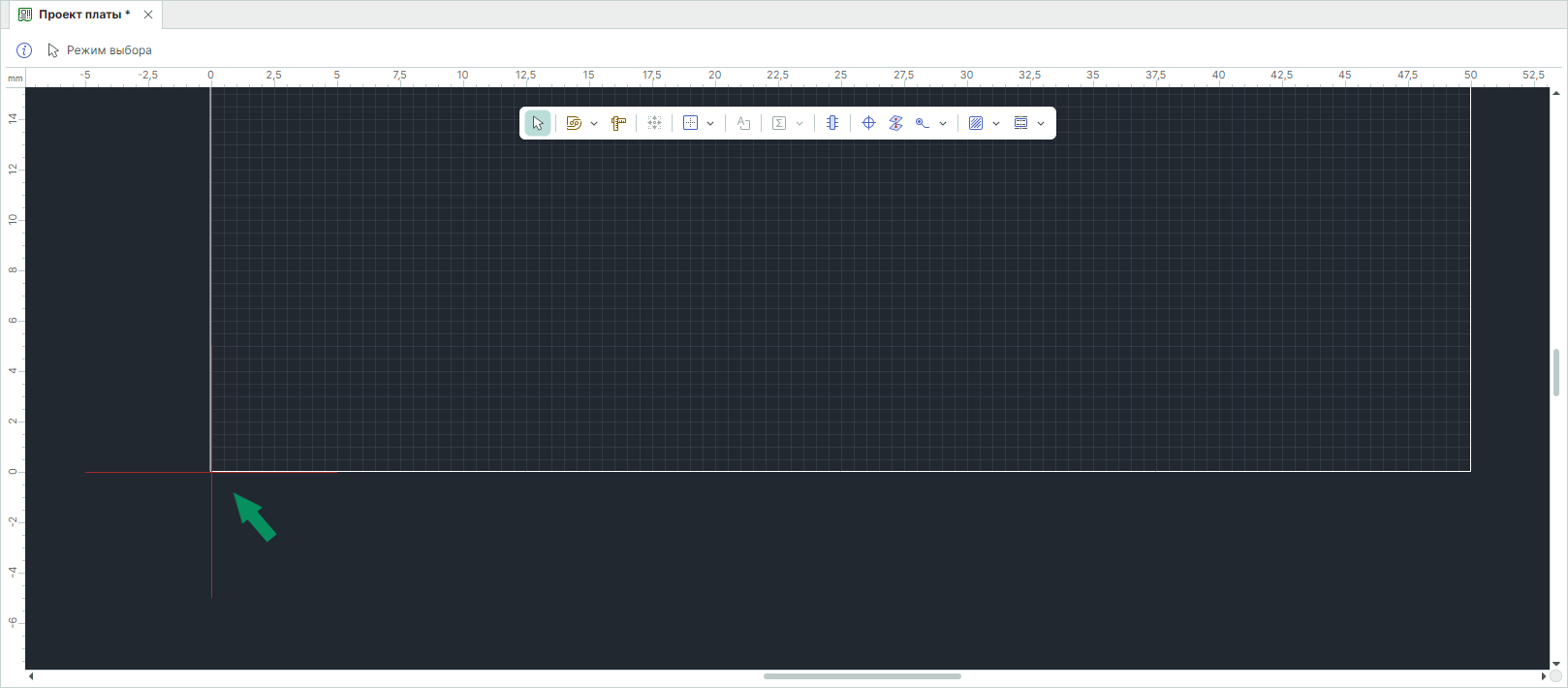Viewport: 1568px width, 688px height.
Task: Close the Проект платы tab
Action: click(148, 15)
